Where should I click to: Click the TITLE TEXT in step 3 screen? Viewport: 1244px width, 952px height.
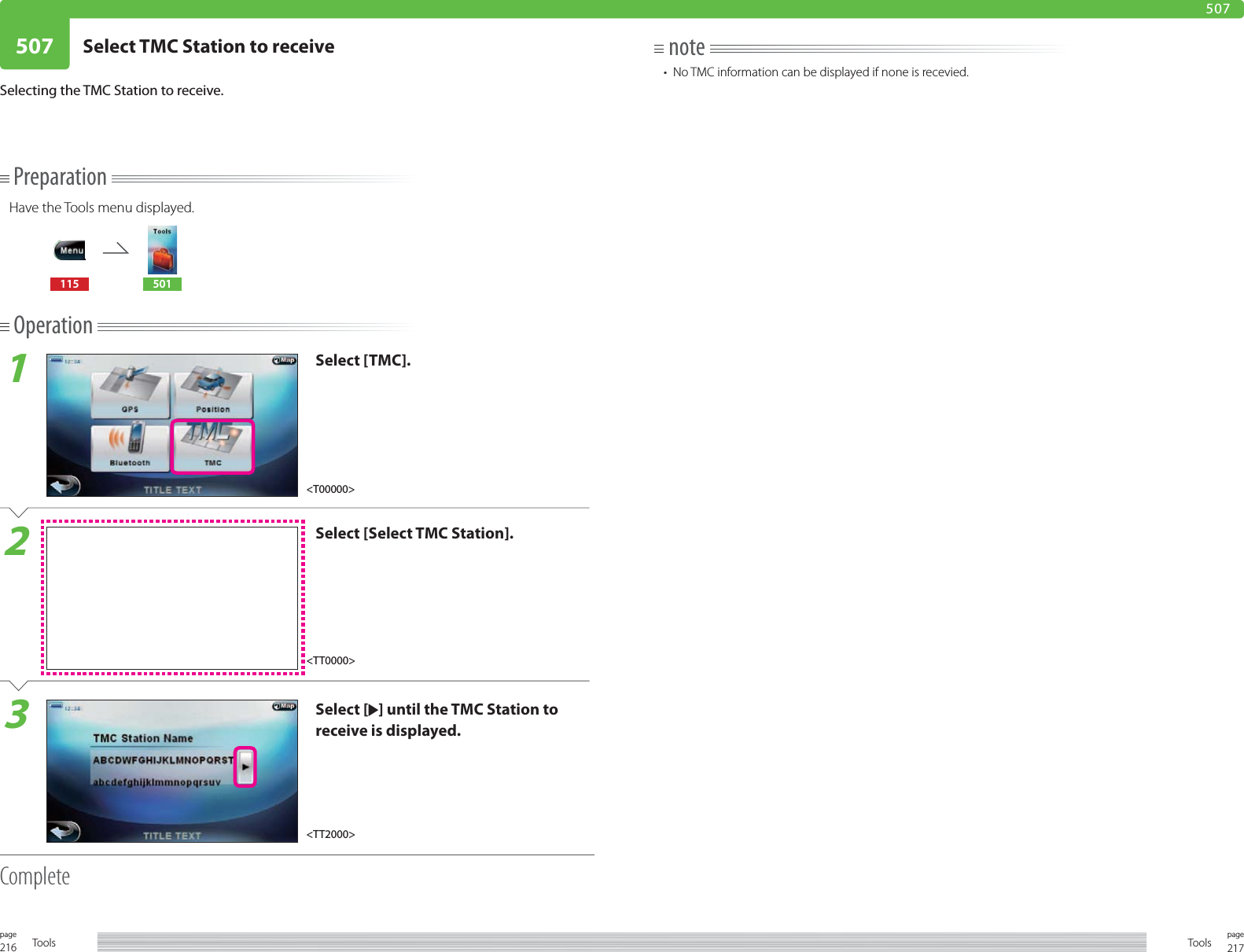tap(172, 836)
